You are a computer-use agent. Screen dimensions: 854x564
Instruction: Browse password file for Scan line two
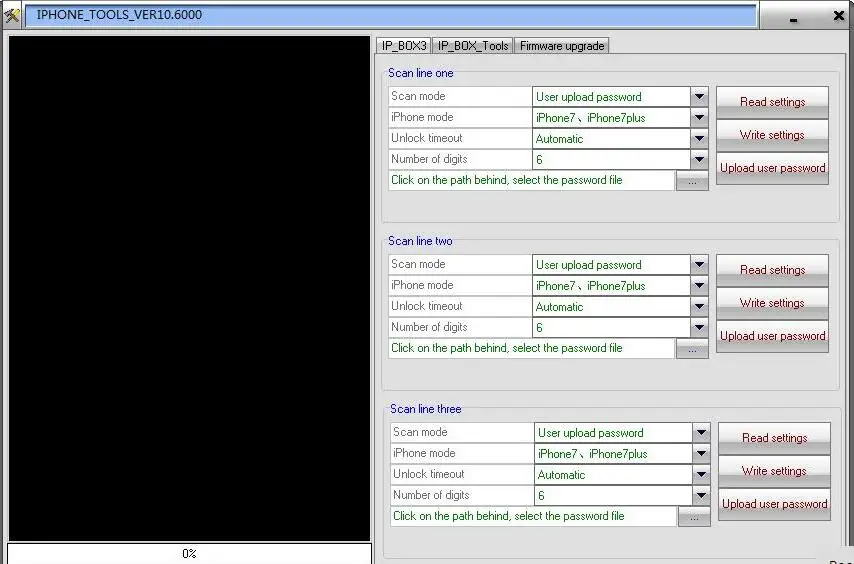(692, 350)
